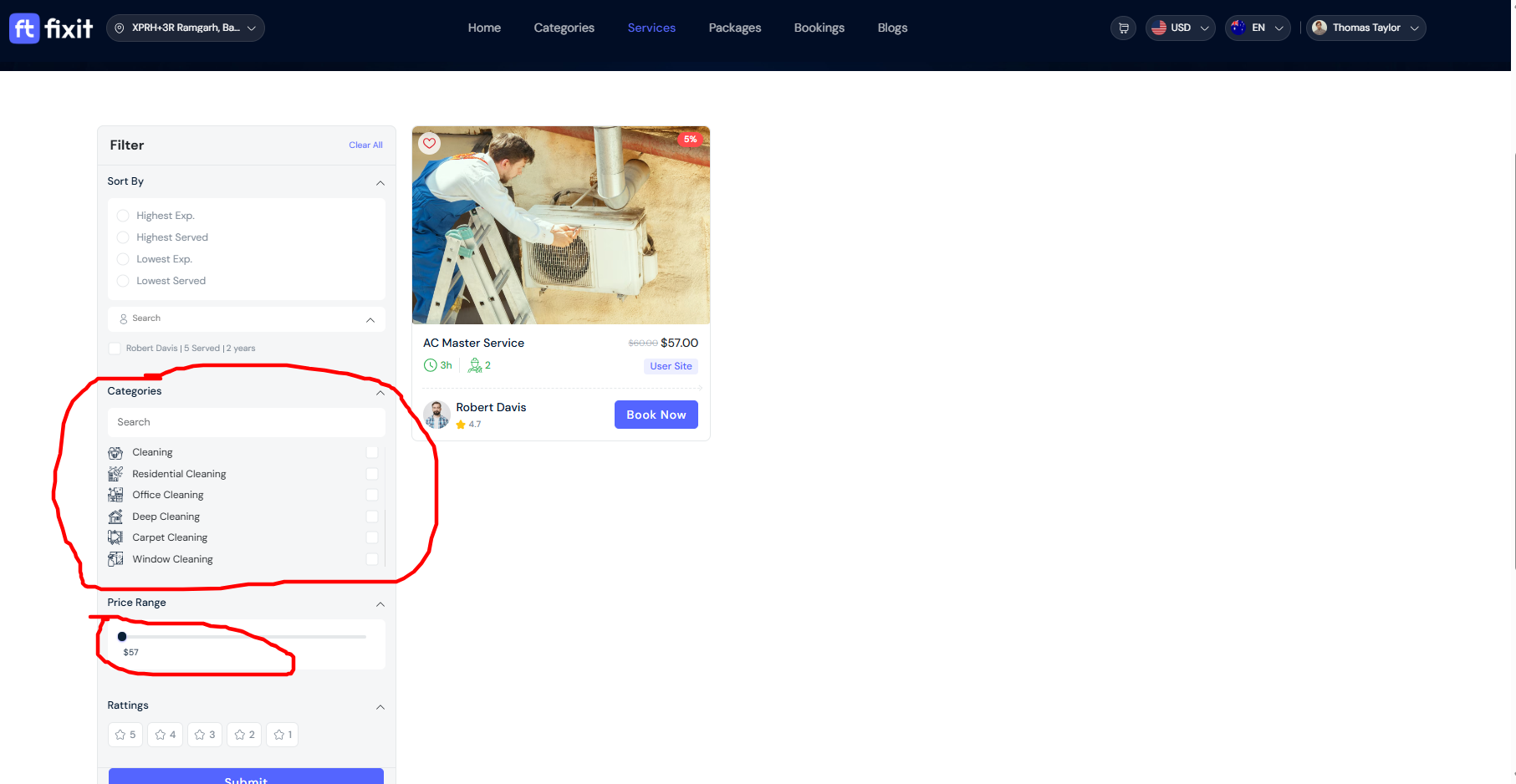Image resolution: width=1516 pixels, height=784 pixels.
Task: Select the 3 star rating filter
Action: point(205,735)
